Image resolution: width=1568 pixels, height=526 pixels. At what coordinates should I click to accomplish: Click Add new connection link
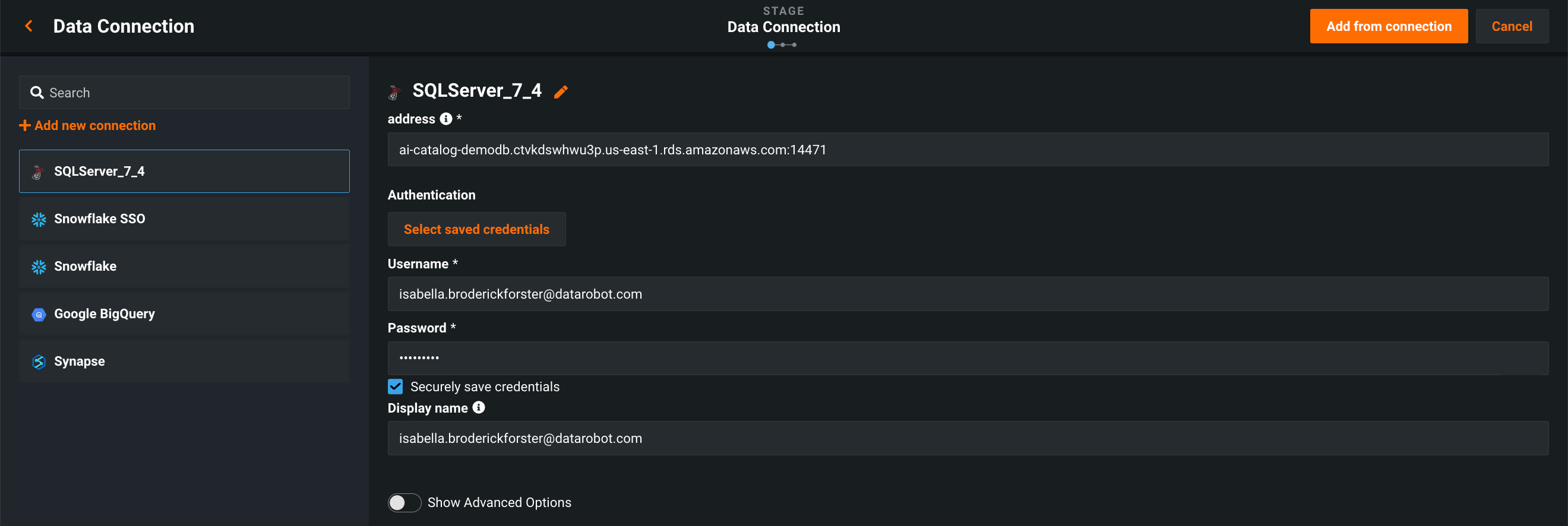(x=88, y=125)
